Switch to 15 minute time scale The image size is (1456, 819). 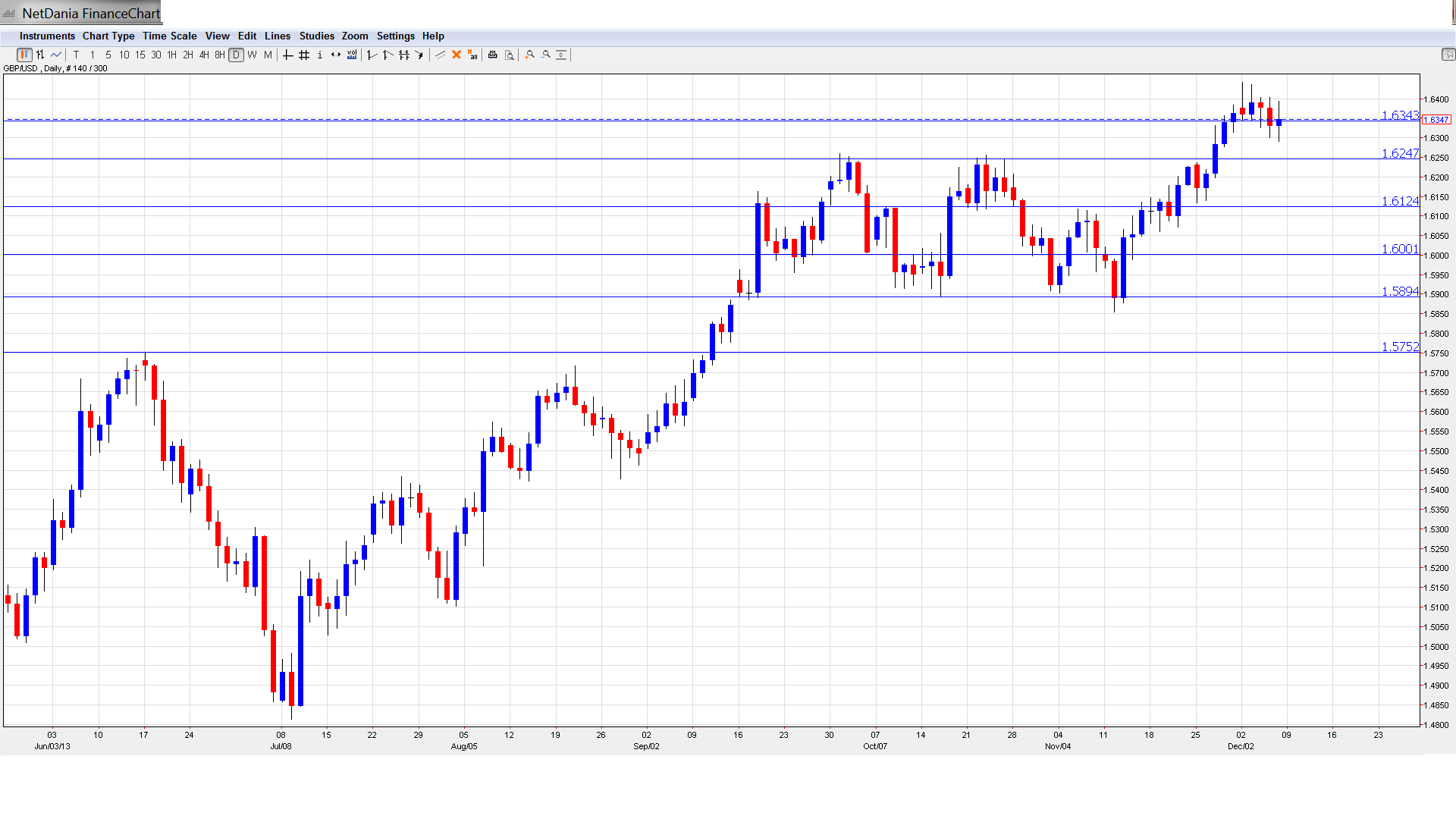(x=140, y=55)
